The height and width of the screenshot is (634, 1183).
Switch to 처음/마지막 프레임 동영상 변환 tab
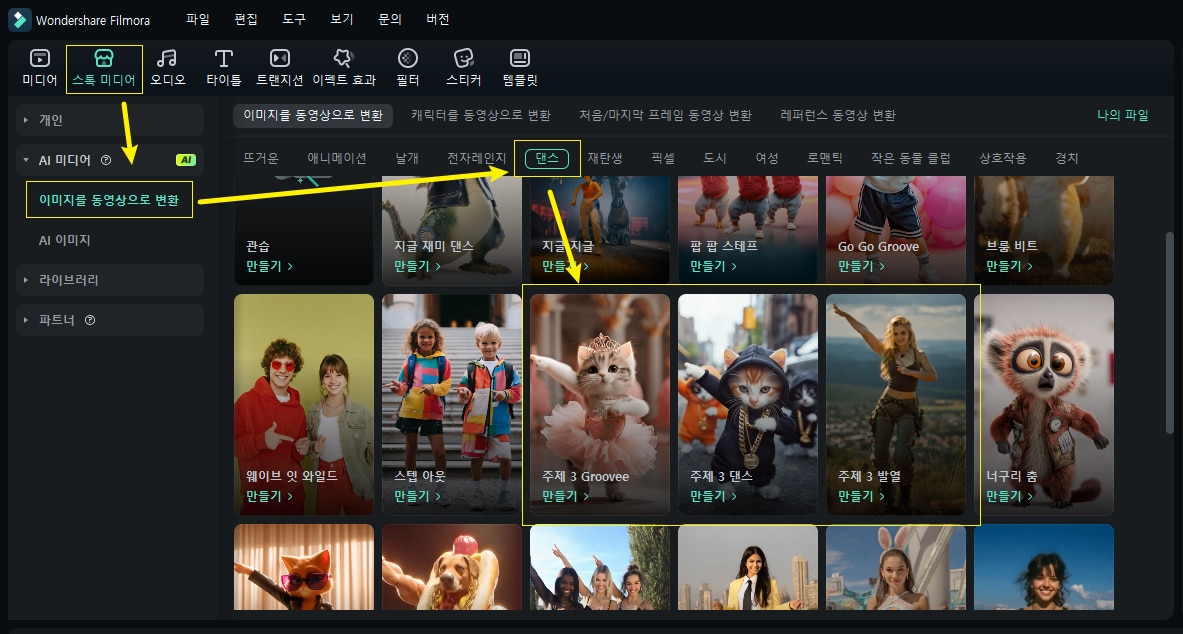665,115
